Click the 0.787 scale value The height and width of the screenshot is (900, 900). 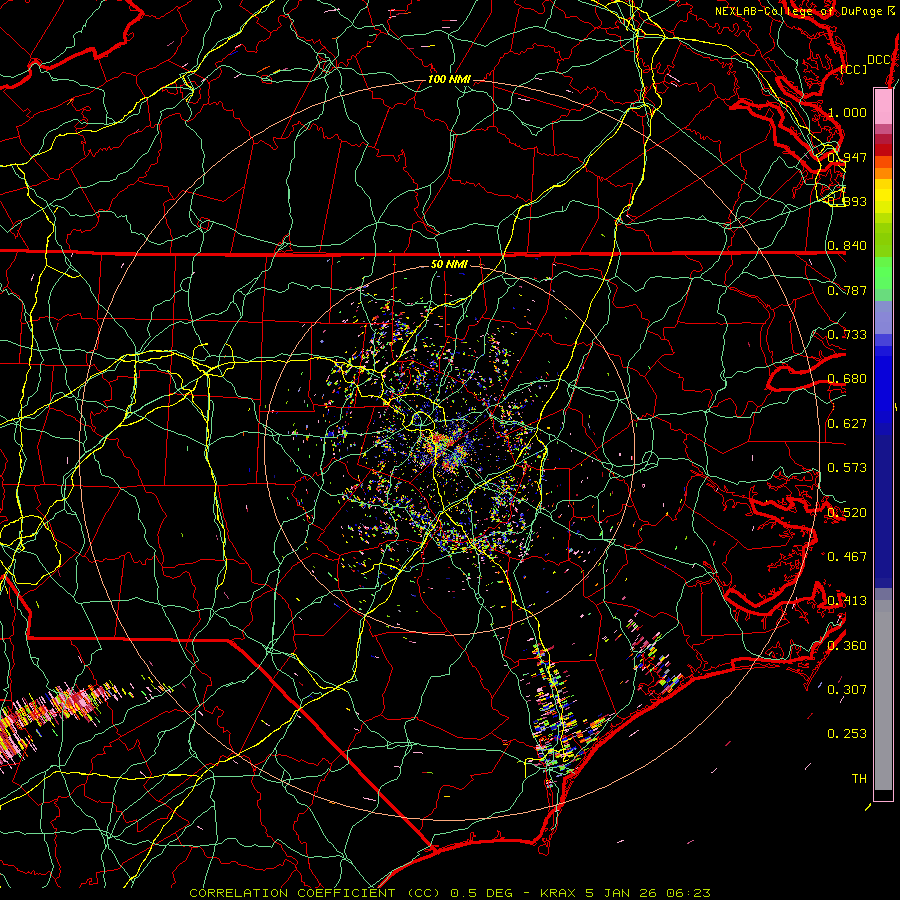pyautogui.click(x=847, y=290)
